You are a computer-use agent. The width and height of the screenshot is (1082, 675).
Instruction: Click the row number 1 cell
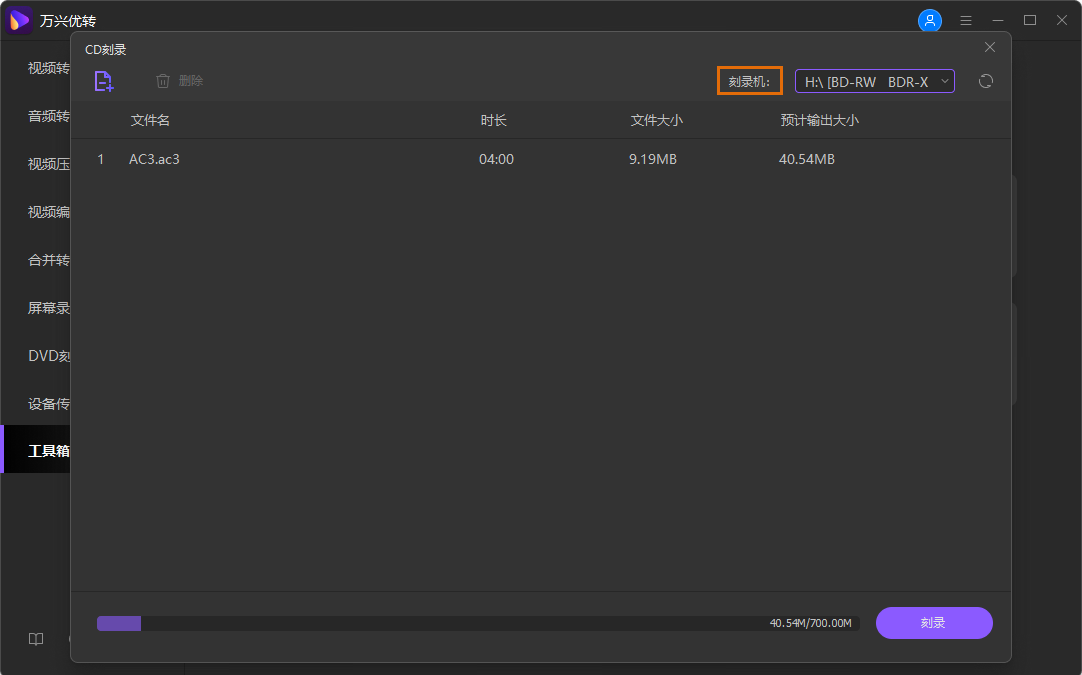pos(101,159)
